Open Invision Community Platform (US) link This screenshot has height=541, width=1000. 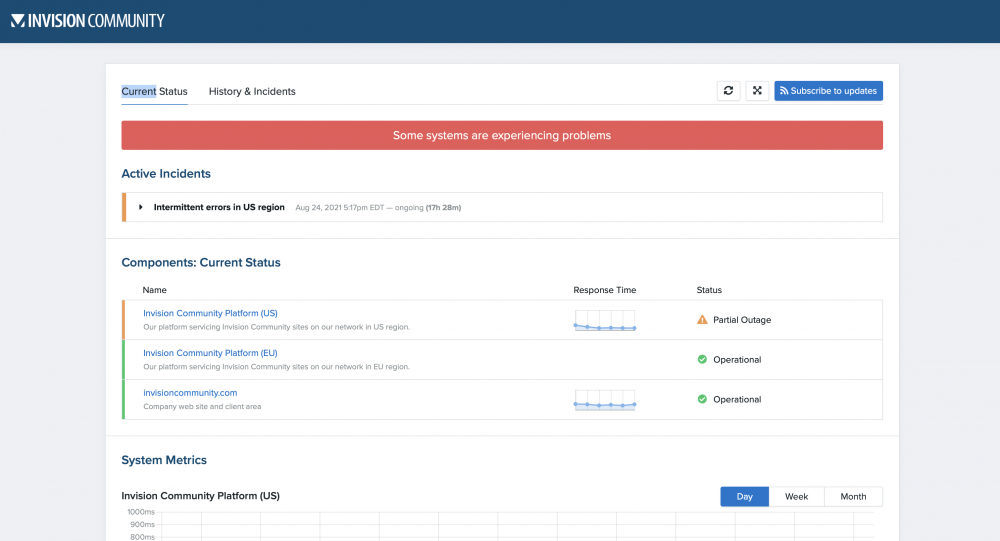click(210, 313)
